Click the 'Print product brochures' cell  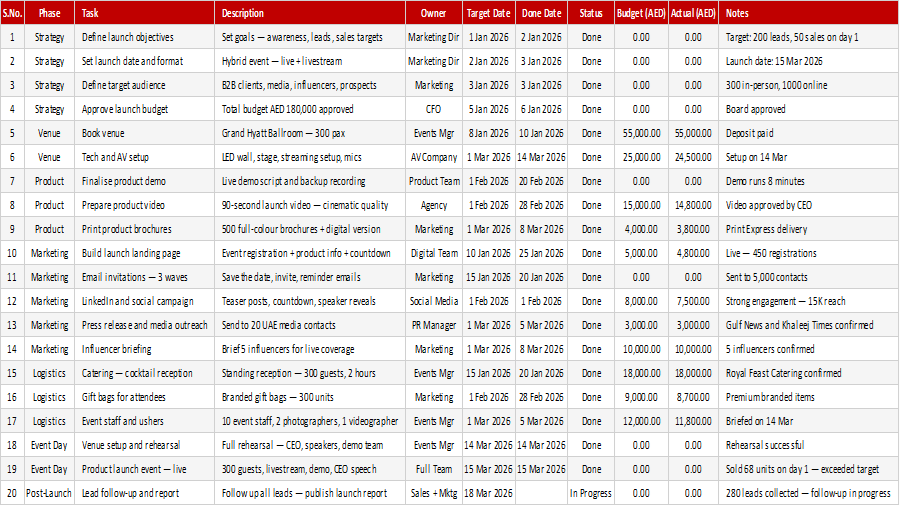(x=144, y=230)
